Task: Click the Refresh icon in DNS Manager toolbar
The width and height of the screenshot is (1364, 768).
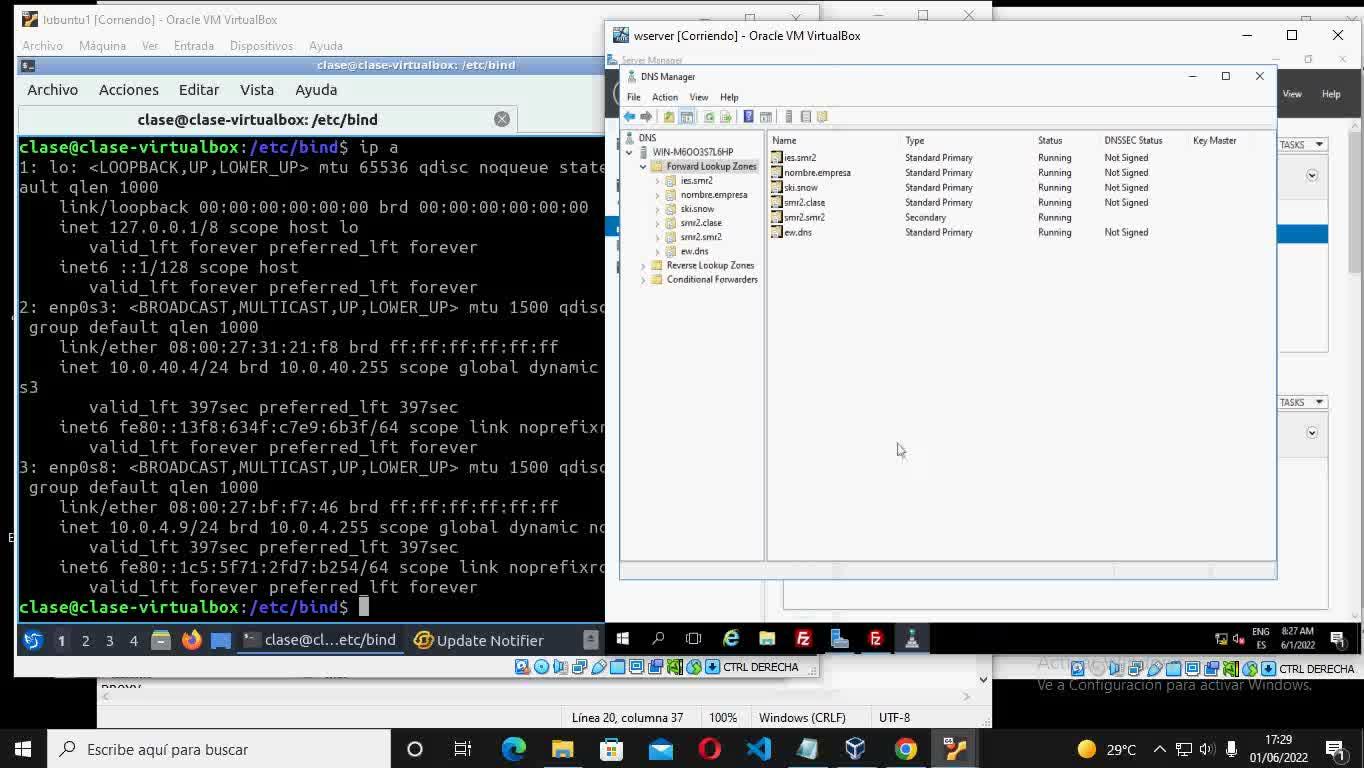Action: [x=709, y=117]
